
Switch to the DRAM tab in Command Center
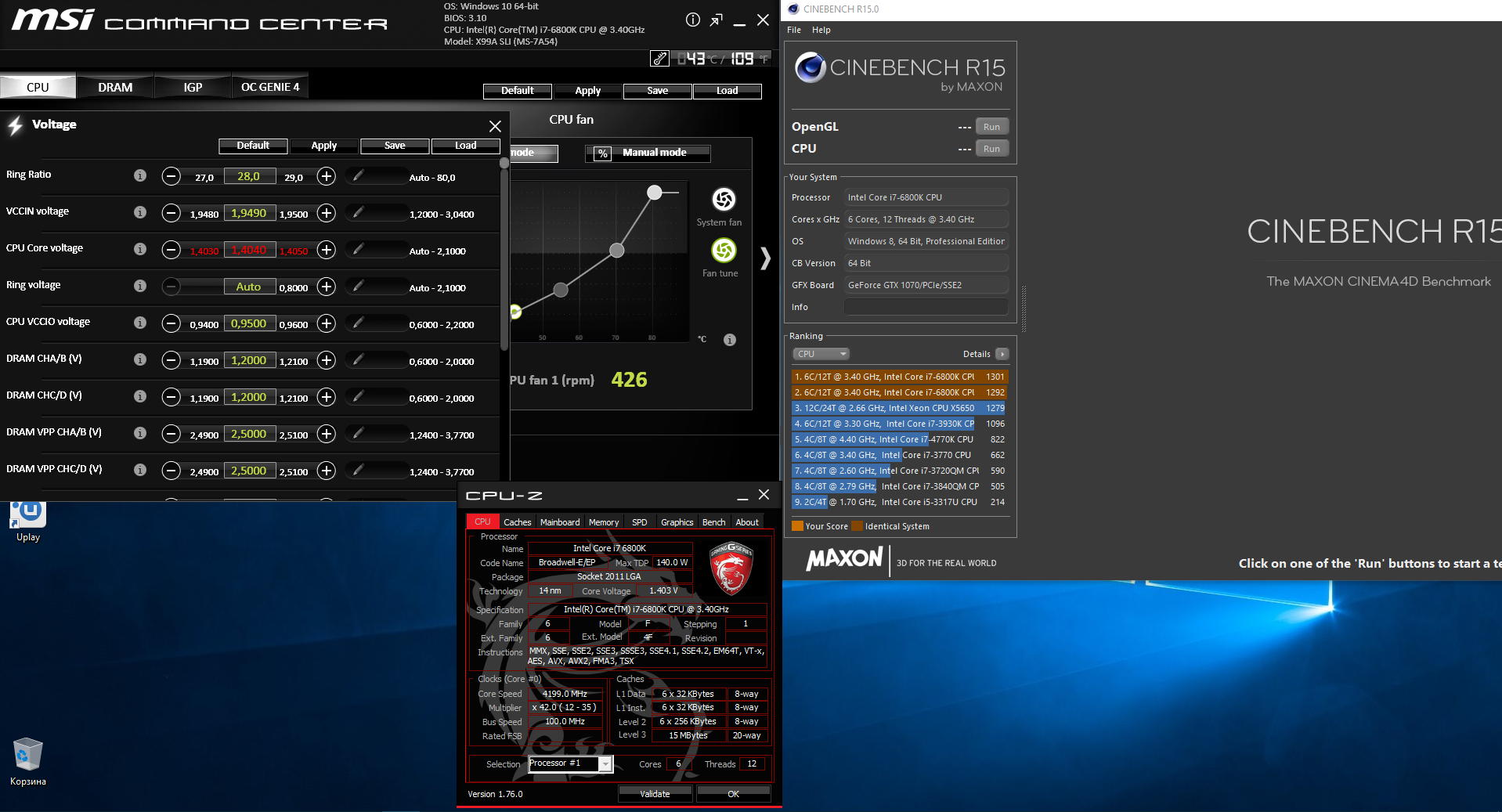click(115, 87)
